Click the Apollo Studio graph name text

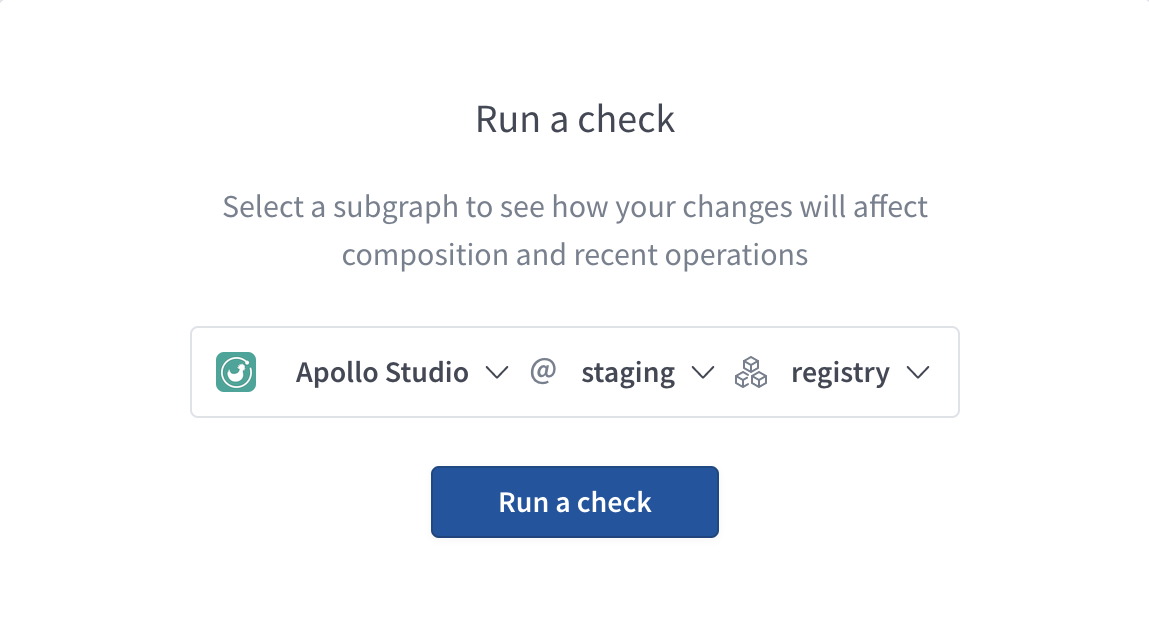[382, 371]
